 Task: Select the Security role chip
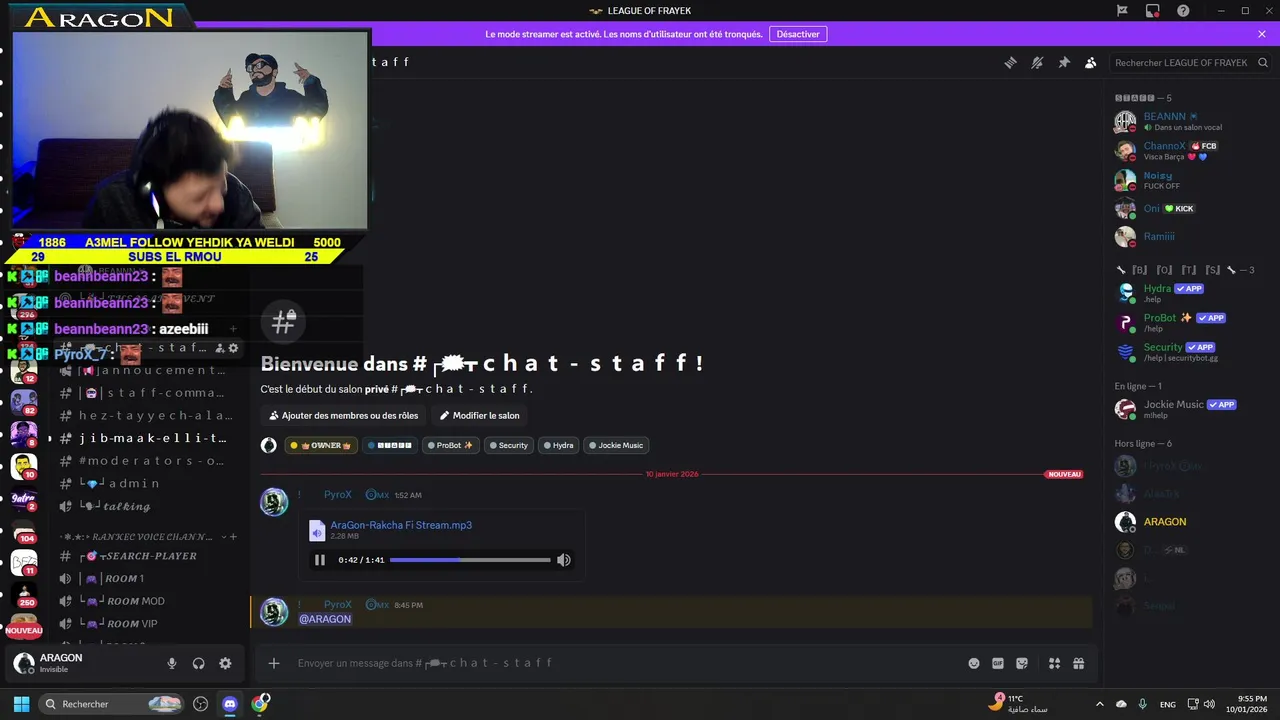tap(509, 445)
